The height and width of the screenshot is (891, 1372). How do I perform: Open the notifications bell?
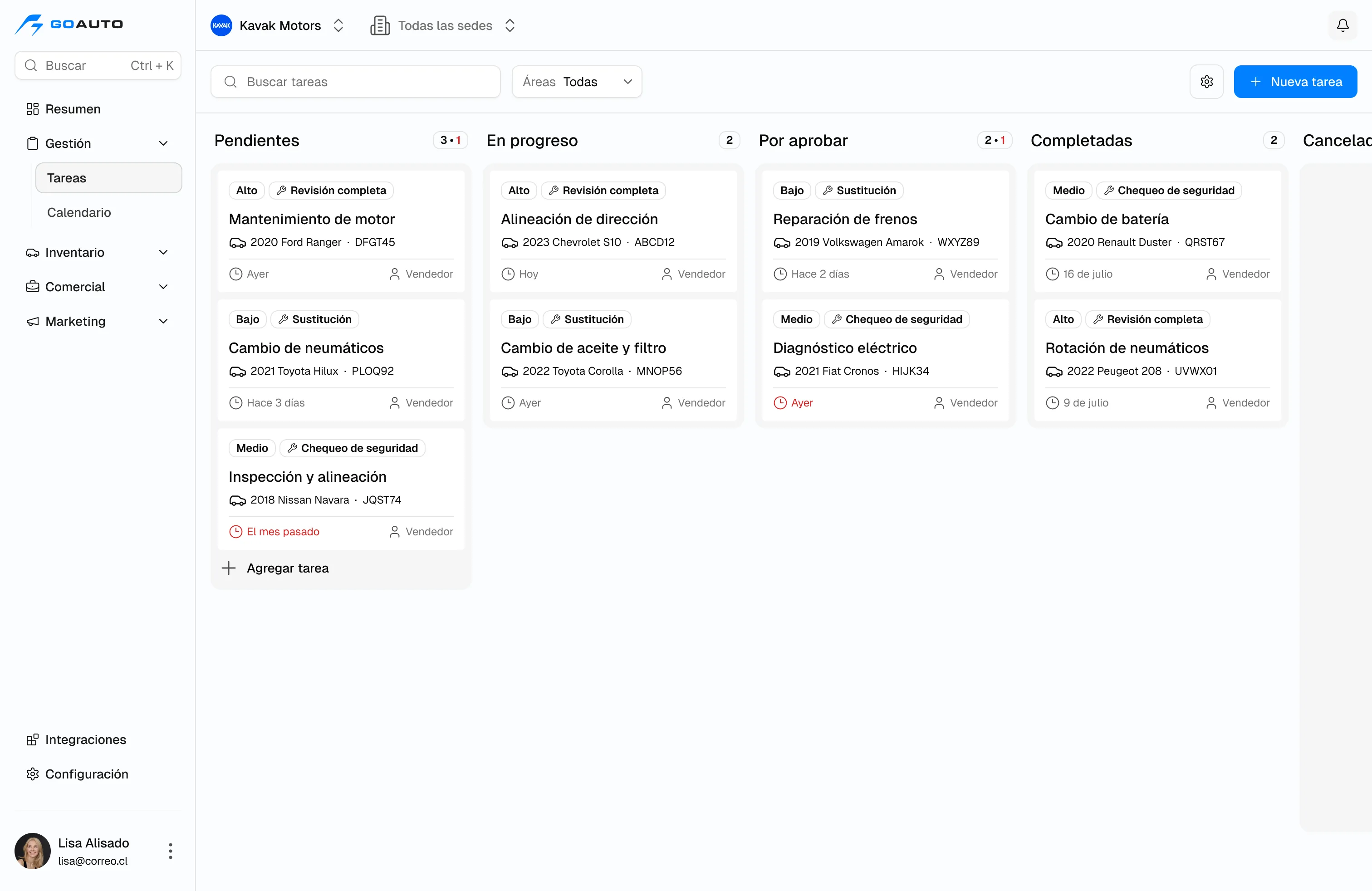click(x=1343, y=25)
